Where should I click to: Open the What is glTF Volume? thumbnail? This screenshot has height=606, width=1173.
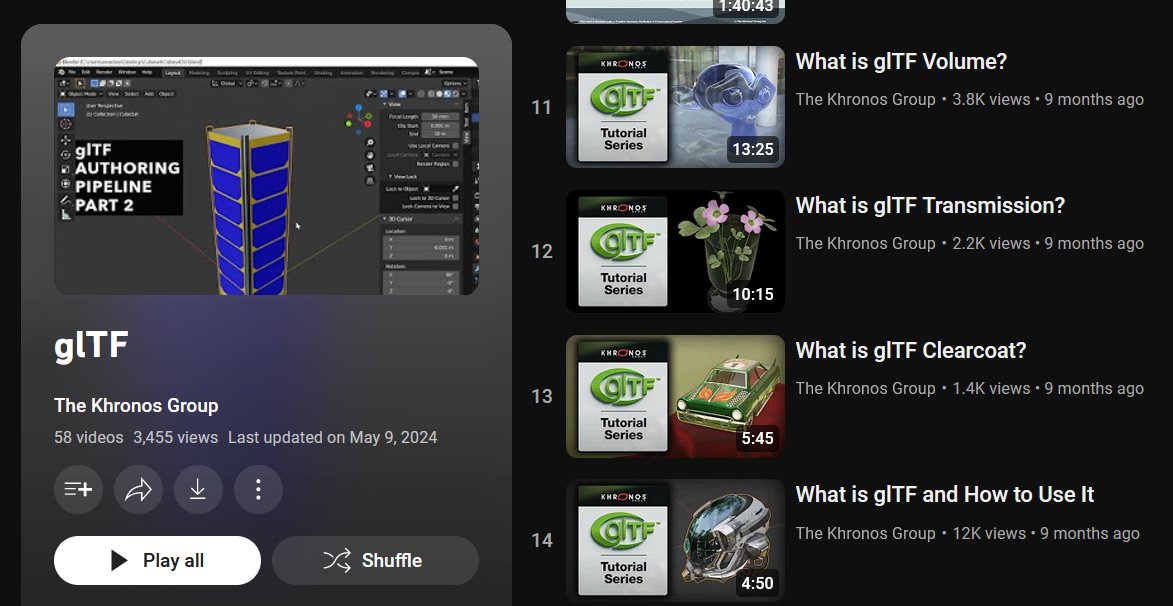[675, 107]
